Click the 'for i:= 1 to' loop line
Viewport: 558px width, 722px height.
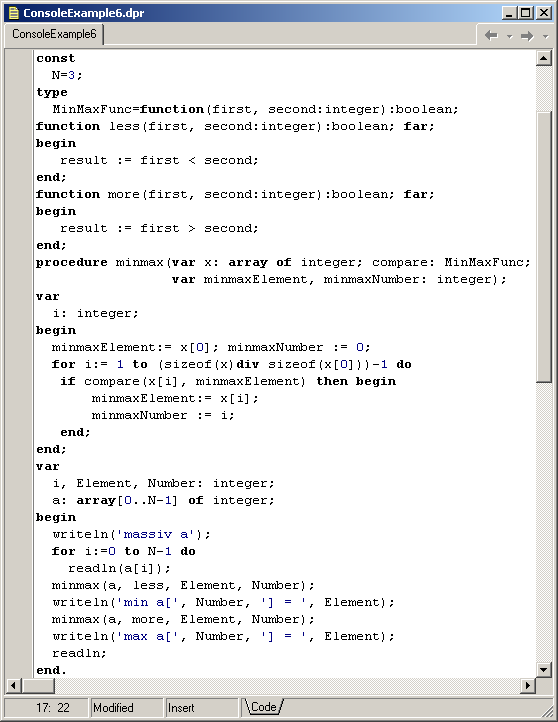[x=232, y=364]
